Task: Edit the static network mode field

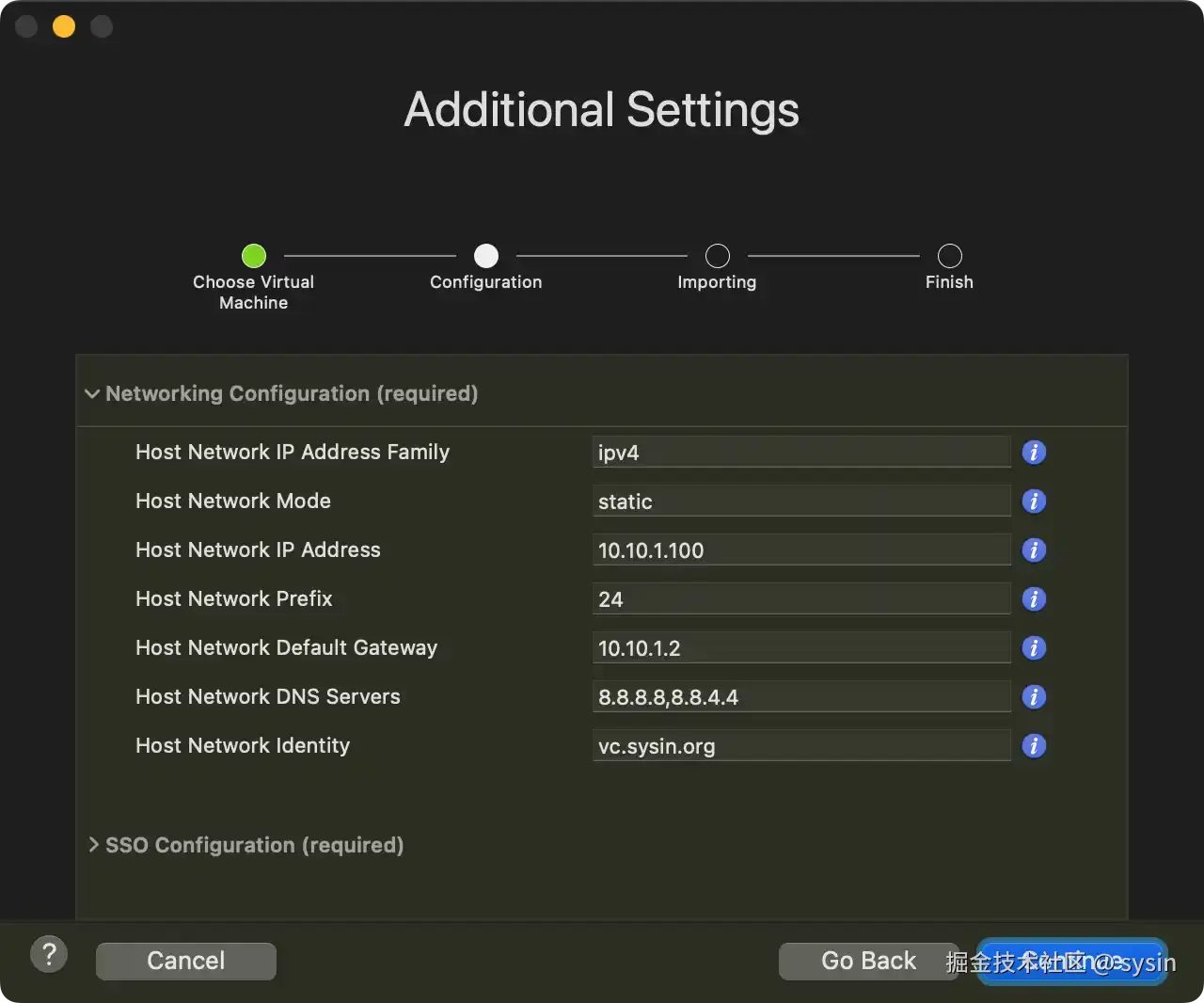Action: pos(801,501)
